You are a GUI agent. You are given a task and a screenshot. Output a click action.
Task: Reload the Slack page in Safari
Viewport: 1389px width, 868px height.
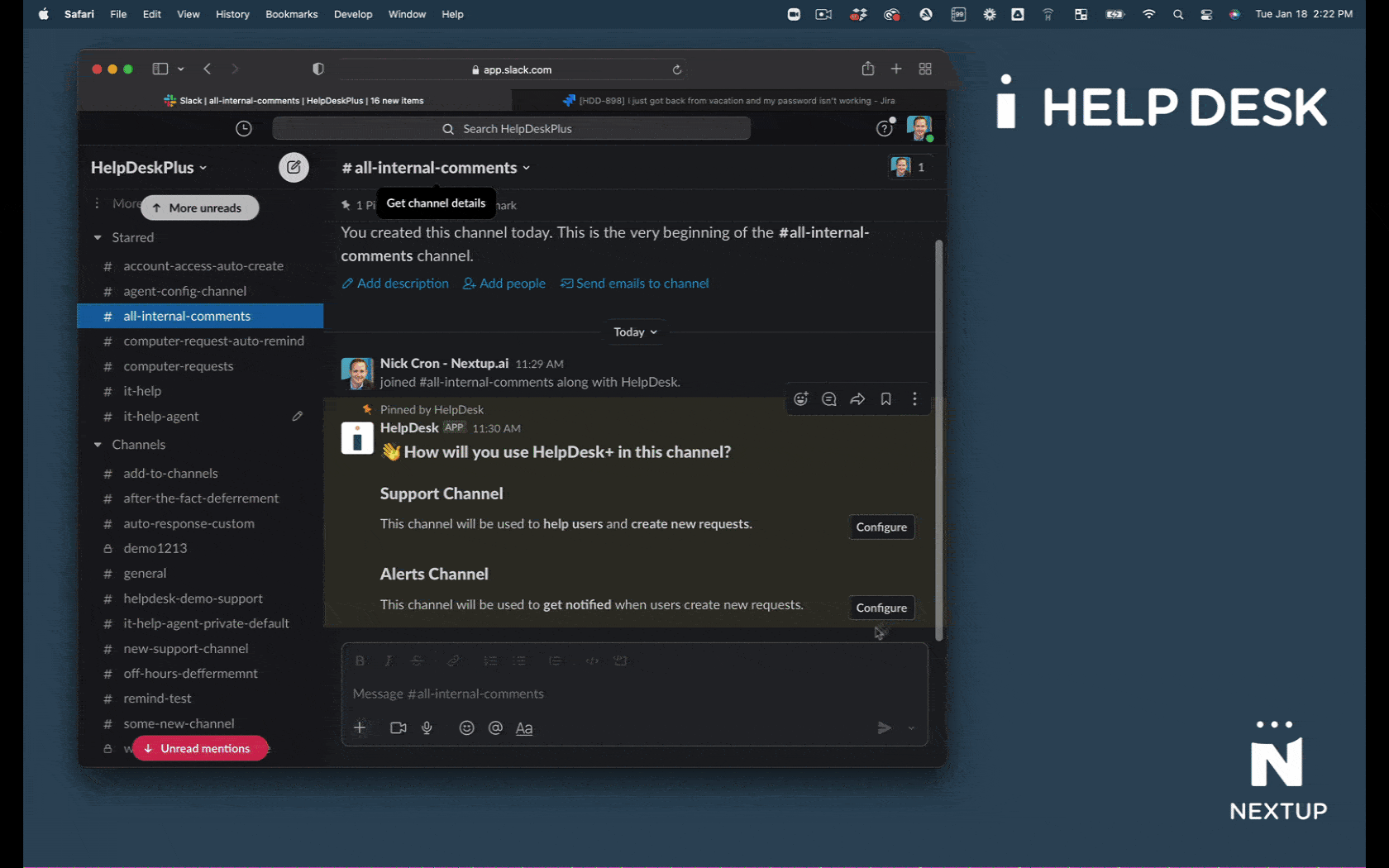tap(676, 69)
